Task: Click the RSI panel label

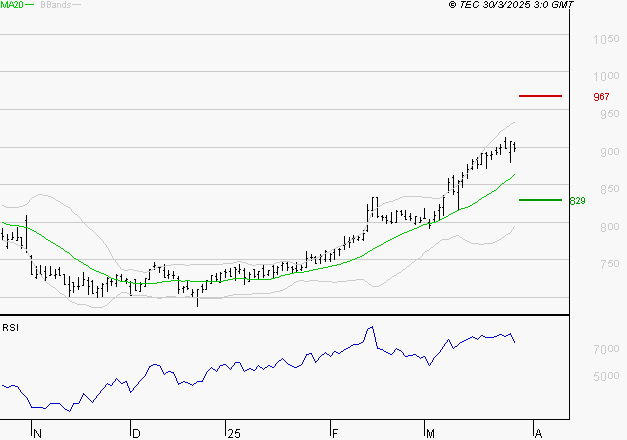Action: coord(10,328)
